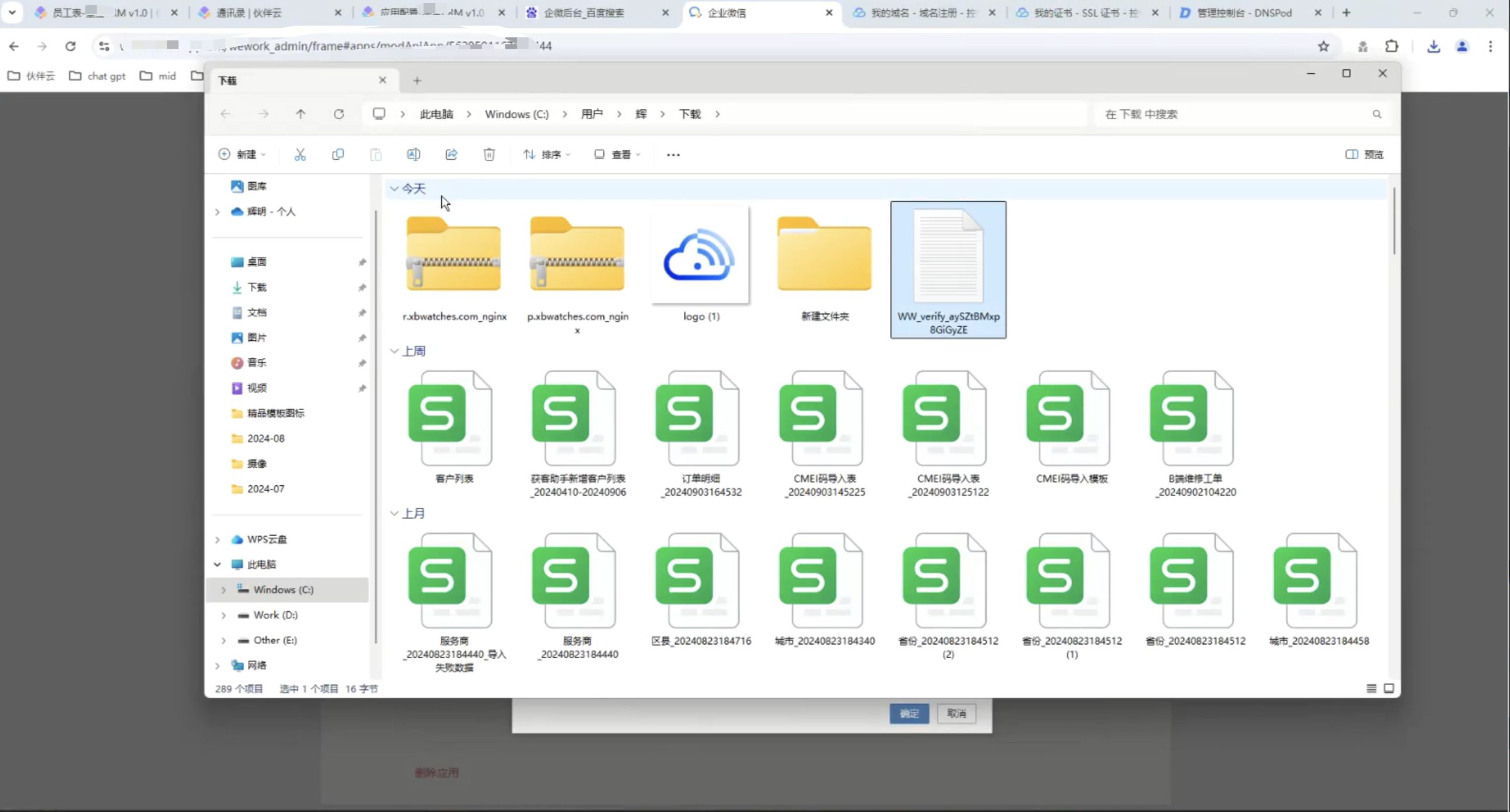Open the 查看 view dropdown

(617, 155)
